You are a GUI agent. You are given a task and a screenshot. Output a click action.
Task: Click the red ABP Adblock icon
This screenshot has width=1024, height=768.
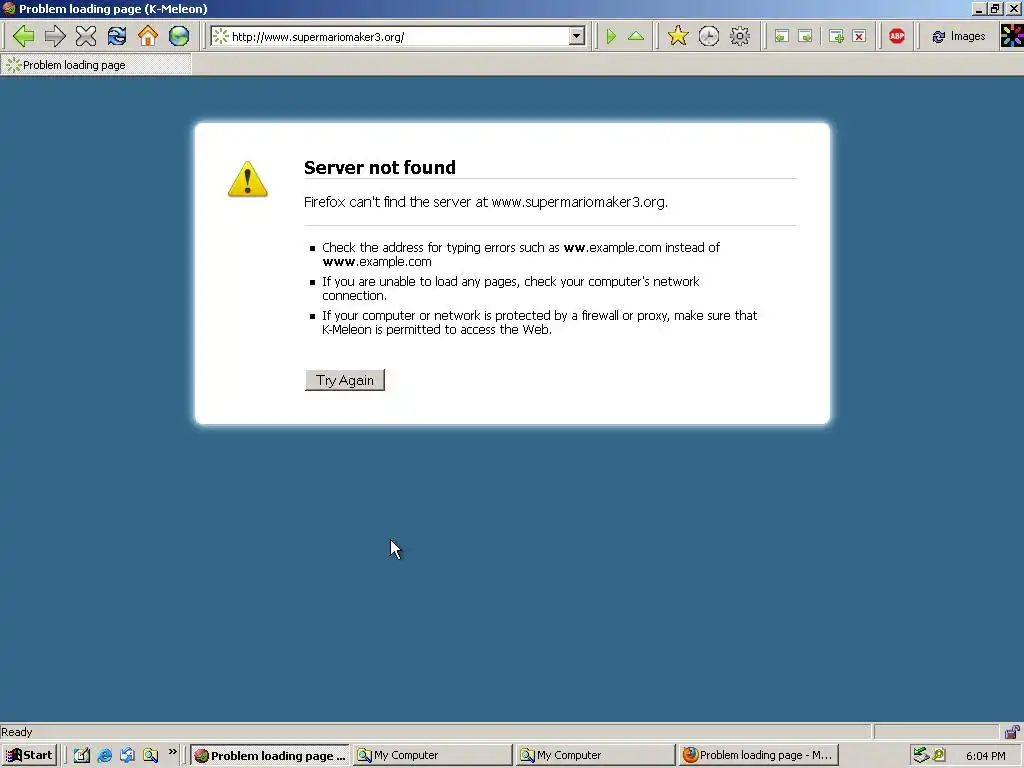coord(897,36)
